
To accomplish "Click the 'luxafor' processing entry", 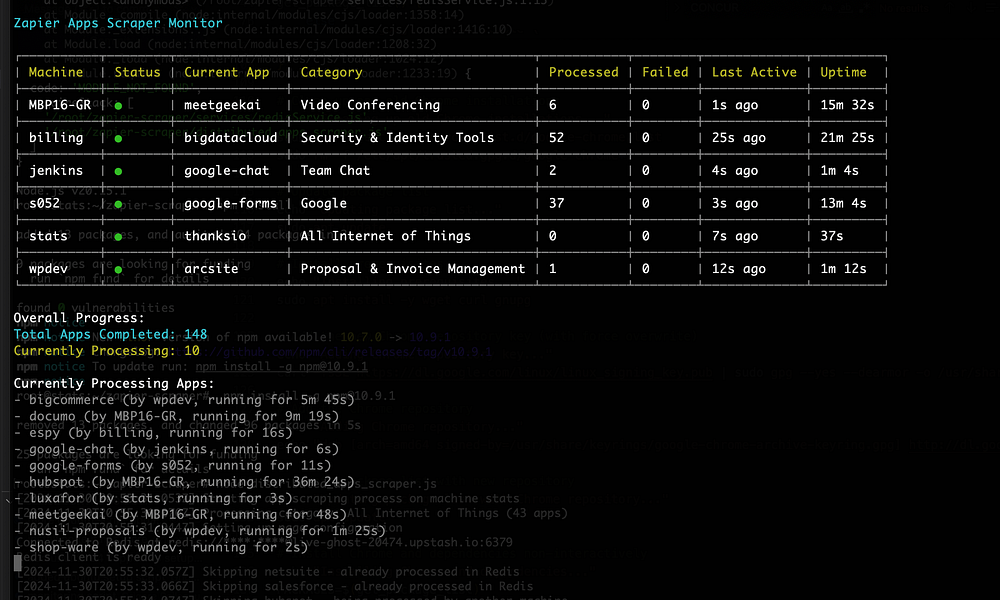I will coord(153,498).
